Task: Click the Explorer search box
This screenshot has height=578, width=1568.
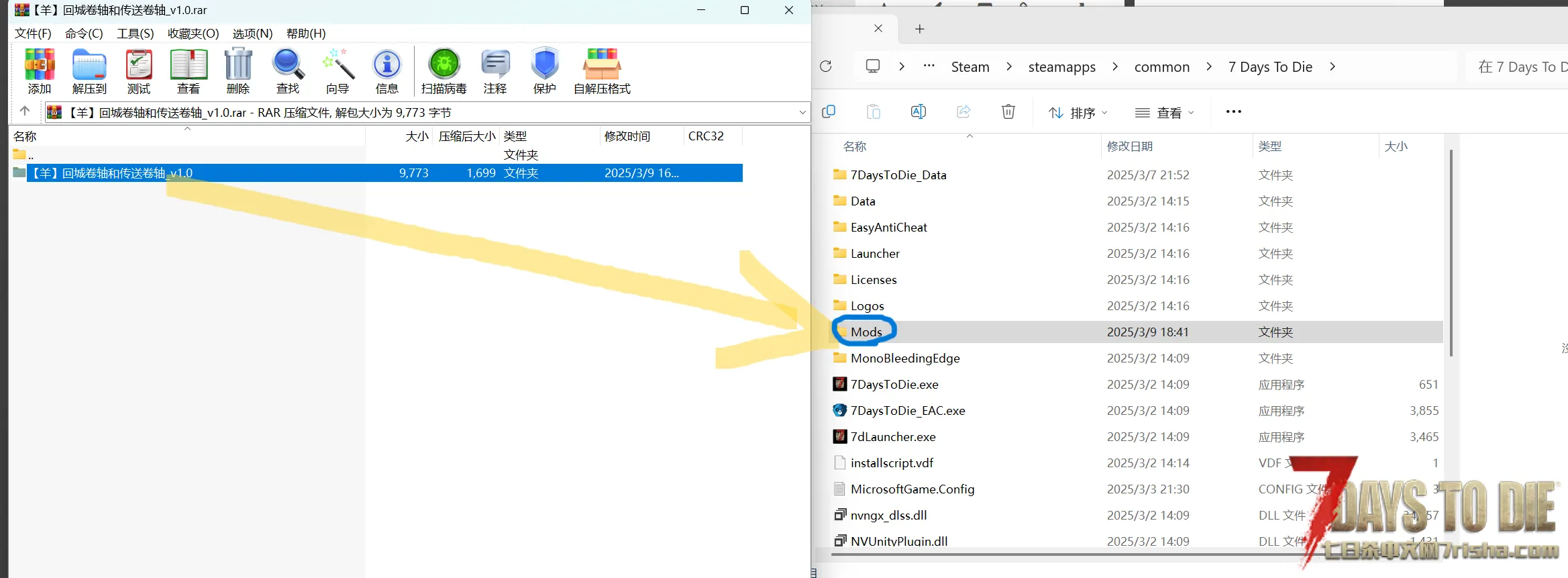Action: 1518,66
